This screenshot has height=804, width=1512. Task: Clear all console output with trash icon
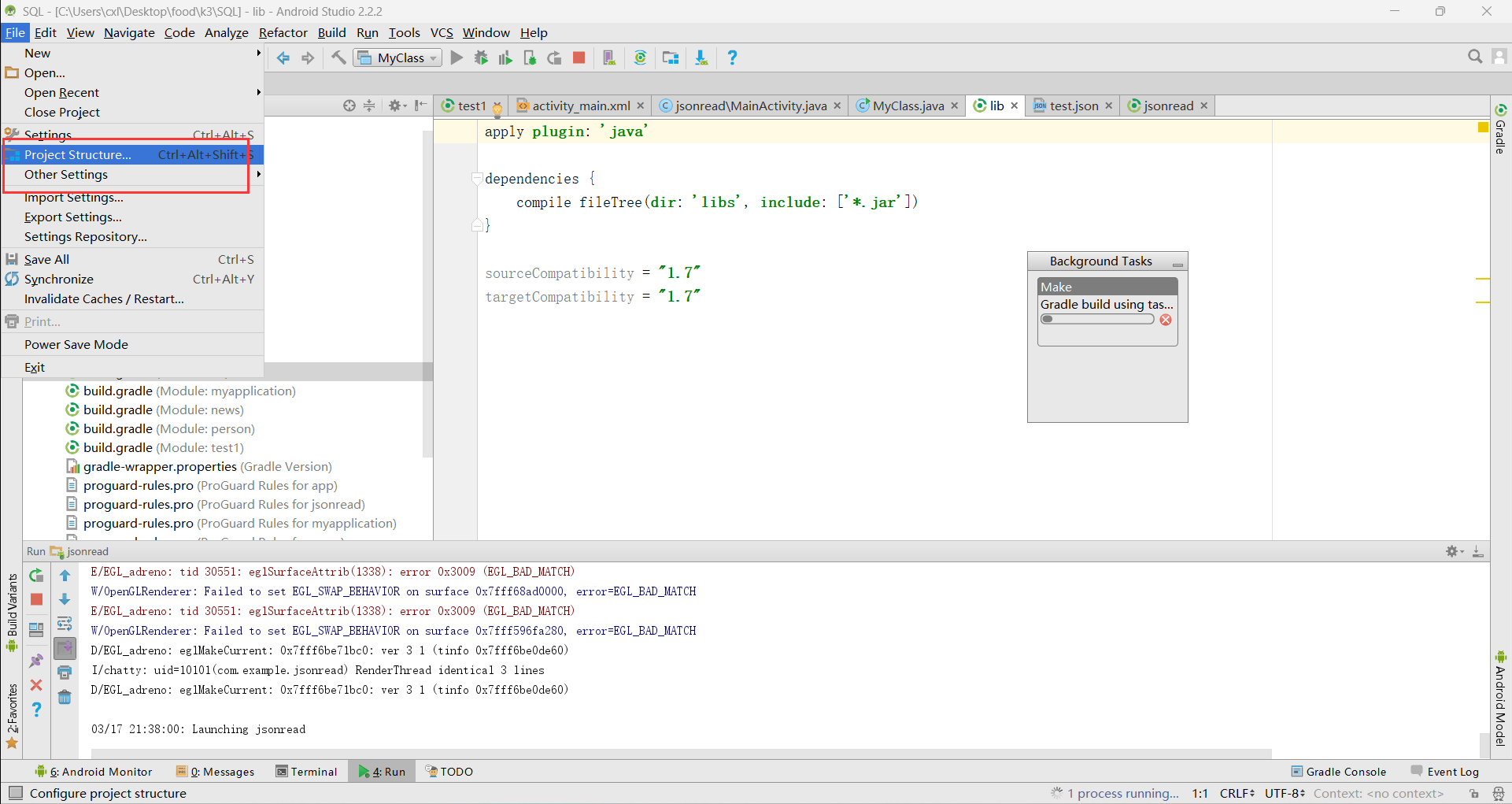65,697
